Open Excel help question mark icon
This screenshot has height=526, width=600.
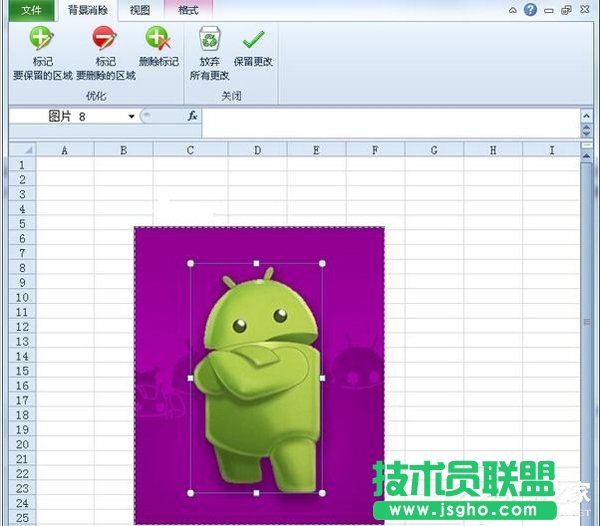click(530, 10)
